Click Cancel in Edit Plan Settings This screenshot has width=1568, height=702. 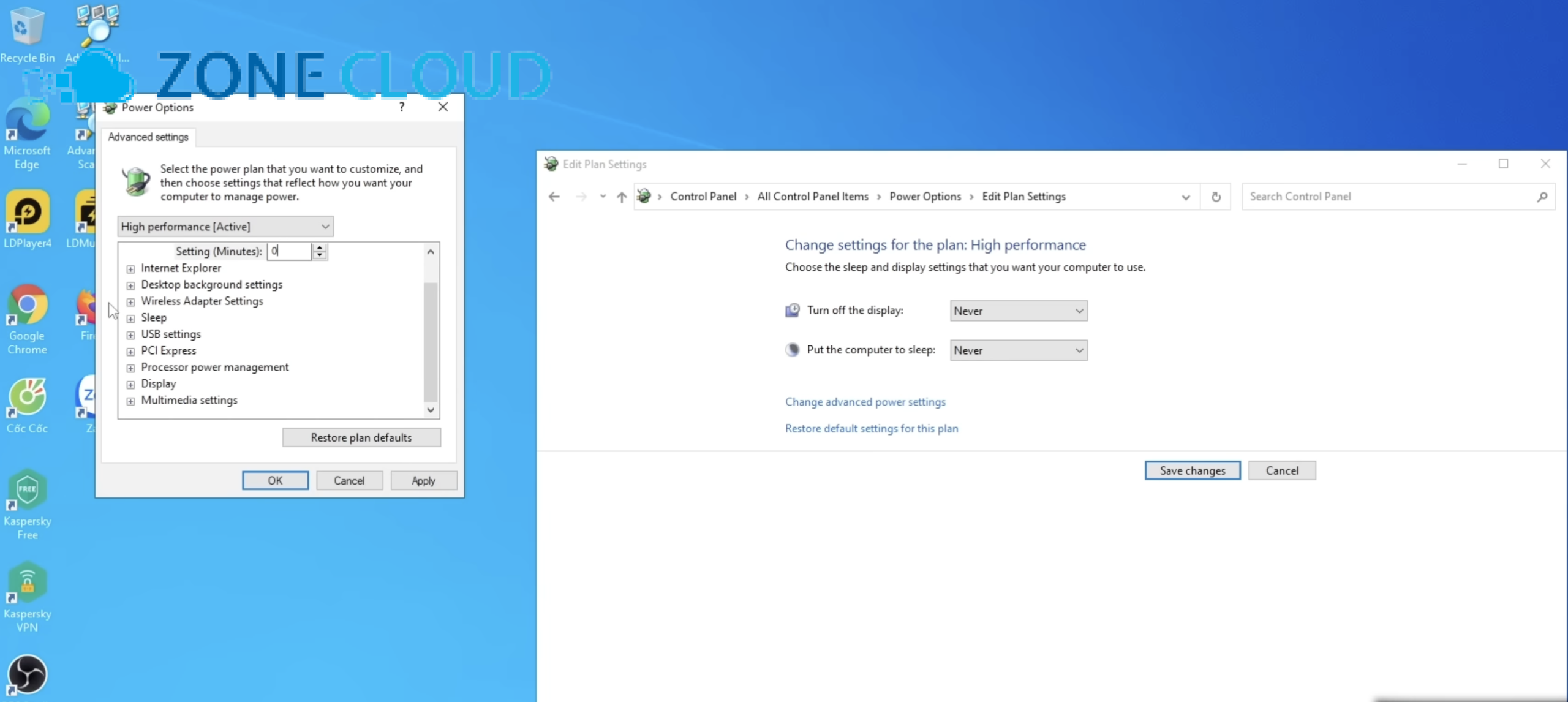pyautogui.click(x=1282, y=470)
